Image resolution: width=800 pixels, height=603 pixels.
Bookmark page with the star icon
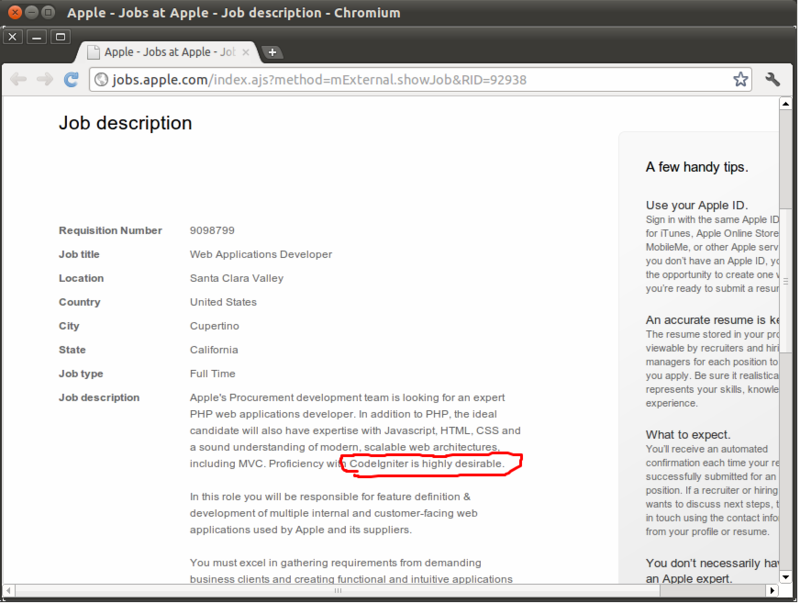(740, 79)
